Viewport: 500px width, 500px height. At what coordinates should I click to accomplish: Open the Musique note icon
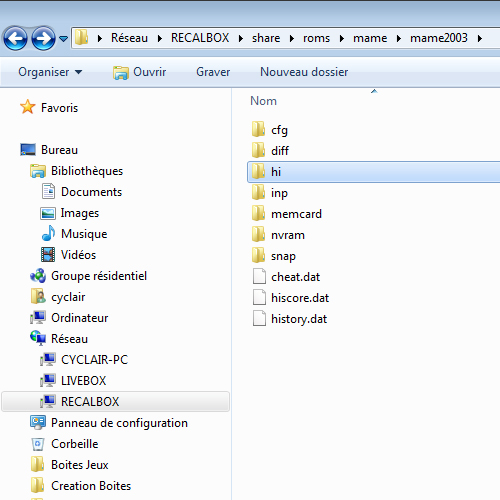point(48,233)
